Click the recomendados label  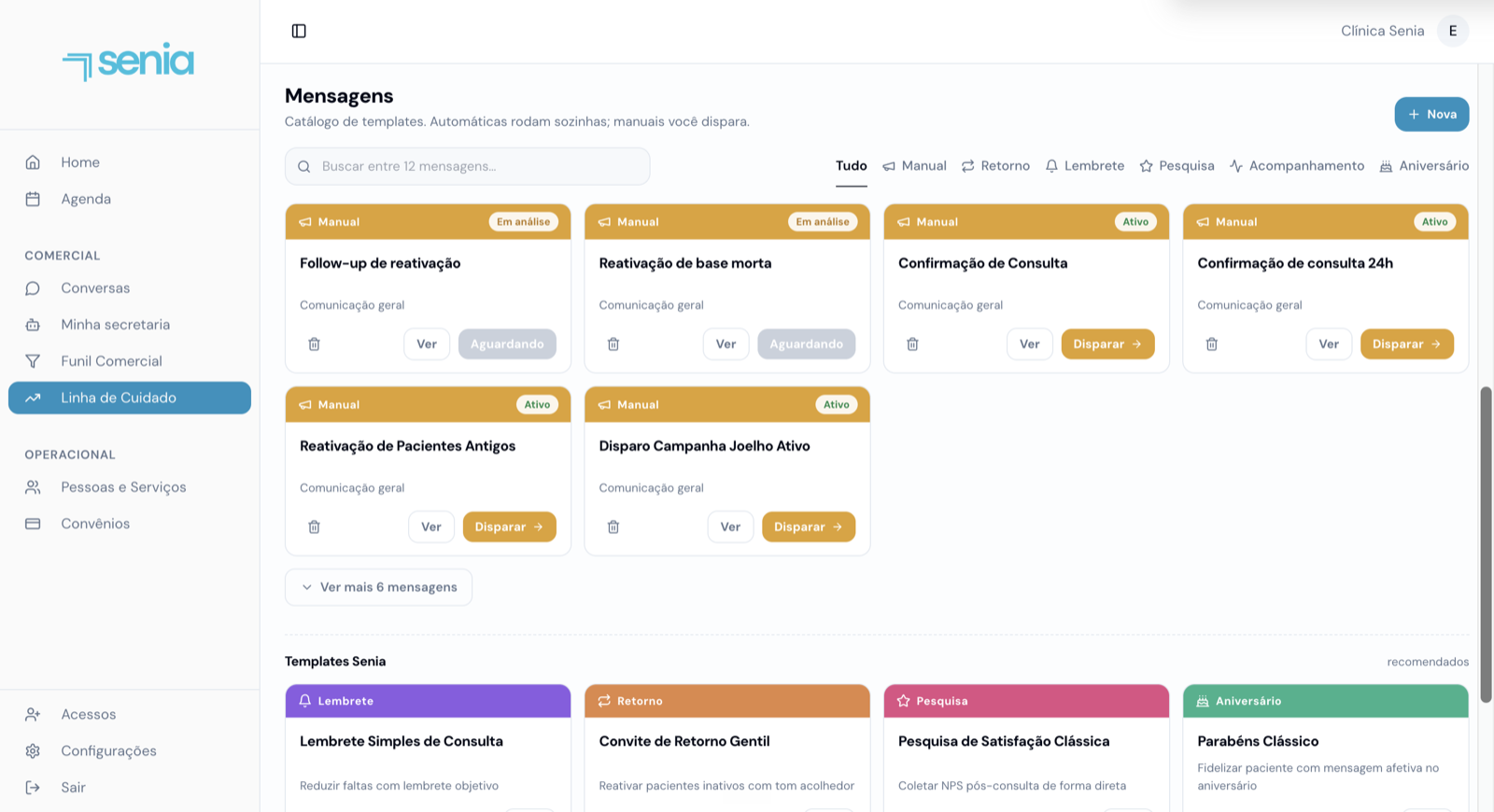click(1428, 662)
